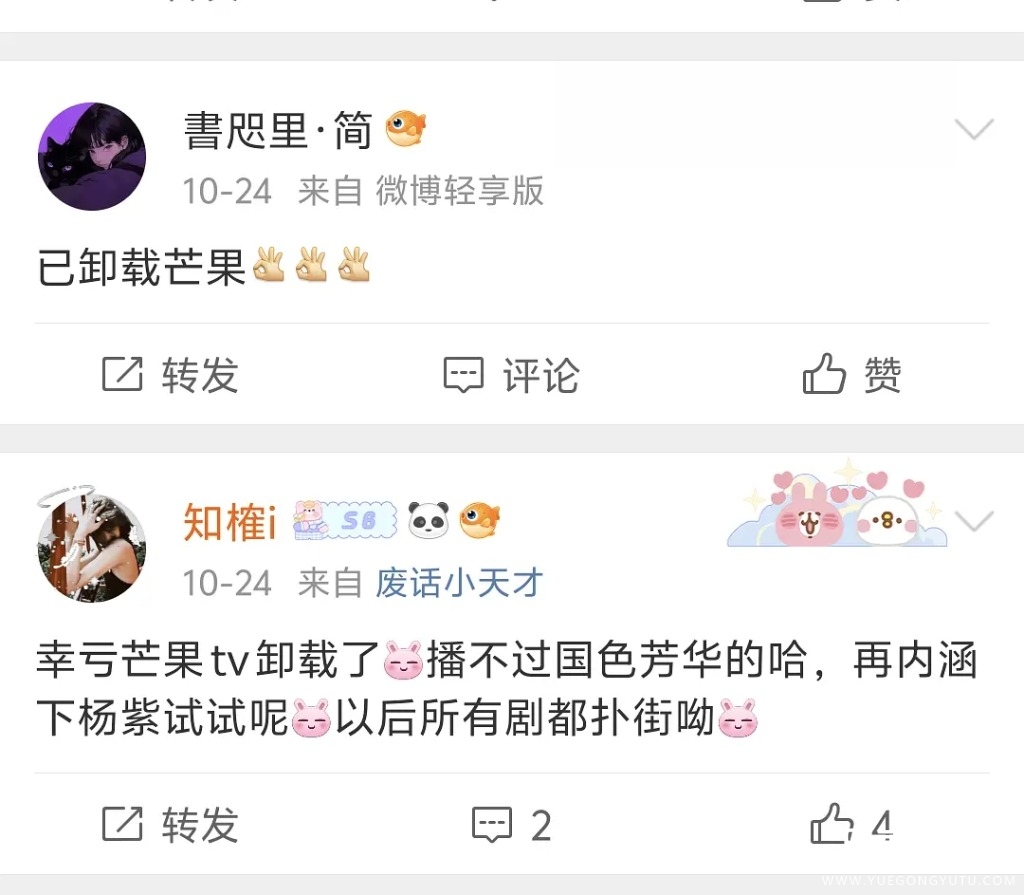Open username 書咫里·简
Viewport: 1024px width, 895px height.
pos(278,130)
